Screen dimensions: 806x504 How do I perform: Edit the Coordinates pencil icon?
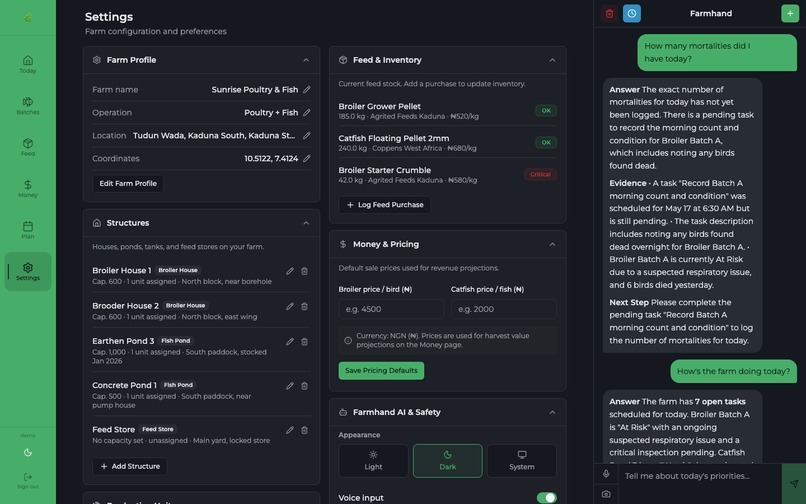click(x=306, y=158)
